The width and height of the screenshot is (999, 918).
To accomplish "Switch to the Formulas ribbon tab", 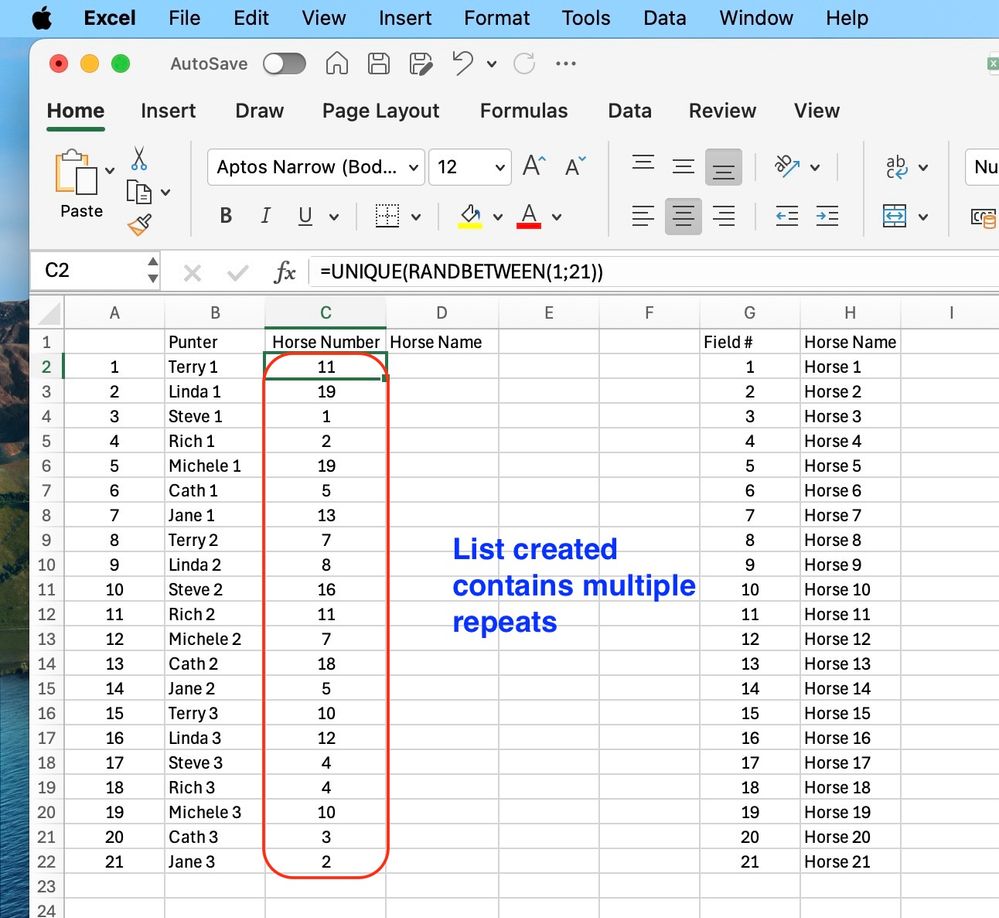I will (524, 111).
